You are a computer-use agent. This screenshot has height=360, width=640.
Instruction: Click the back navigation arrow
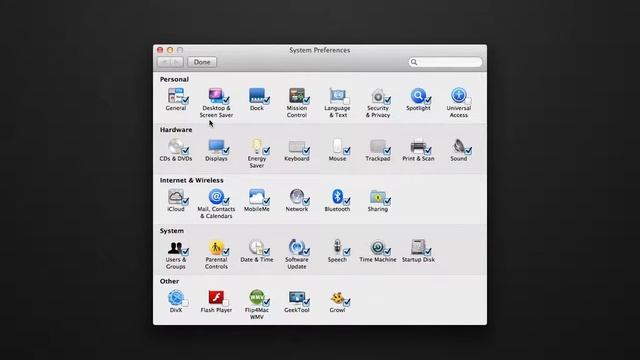pyautogui.click(x=164, y=62)
